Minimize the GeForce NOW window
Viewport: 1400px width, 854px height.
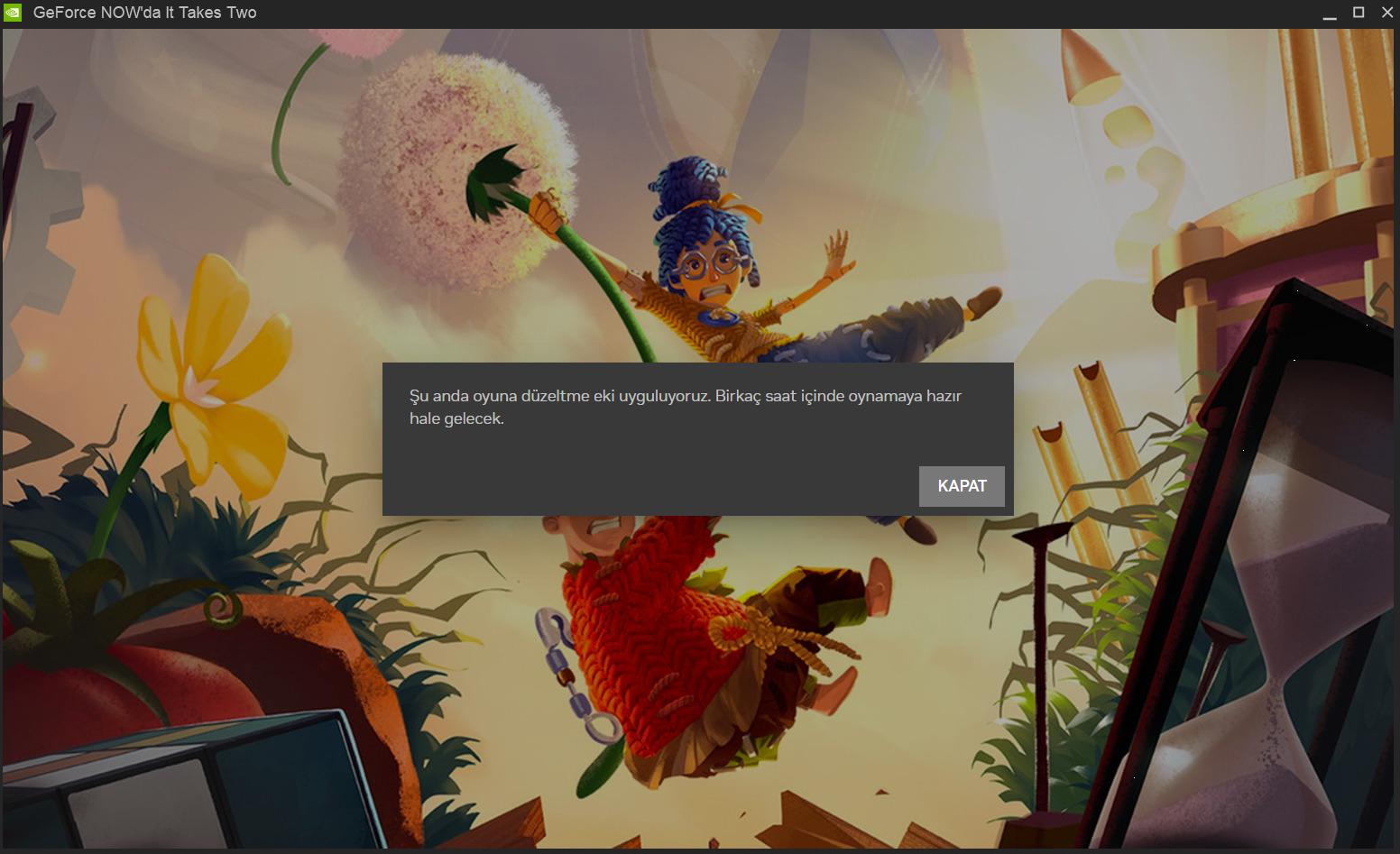pos(1329,13)
